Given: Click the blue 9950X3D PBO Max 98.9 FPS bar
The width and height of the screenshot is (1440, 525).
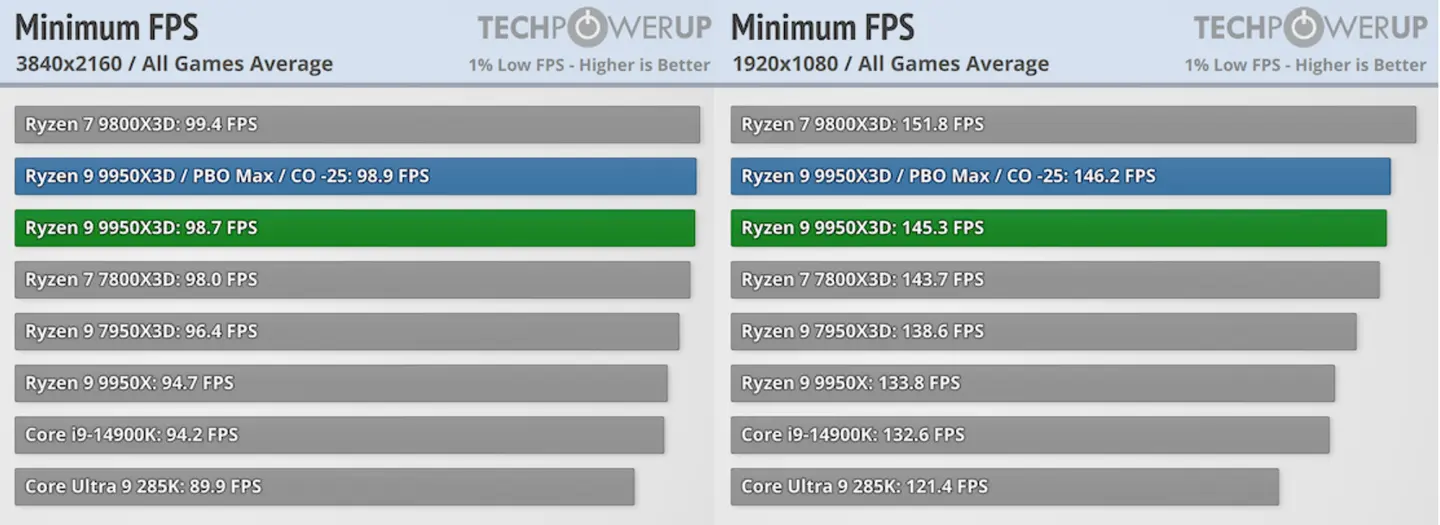Looking at the screenshot, I should point(355,176).
